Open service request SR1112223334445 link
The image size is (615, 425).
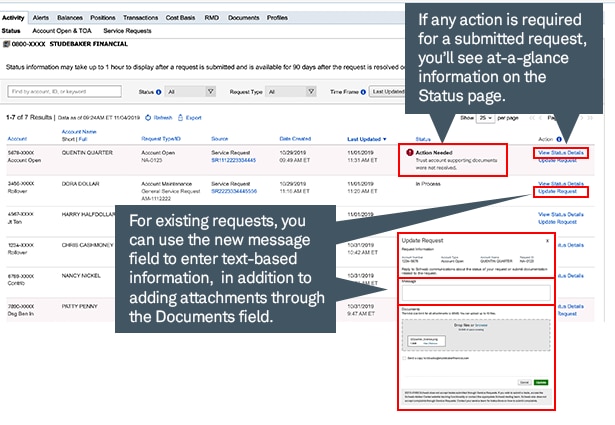[x=234, y=160]
